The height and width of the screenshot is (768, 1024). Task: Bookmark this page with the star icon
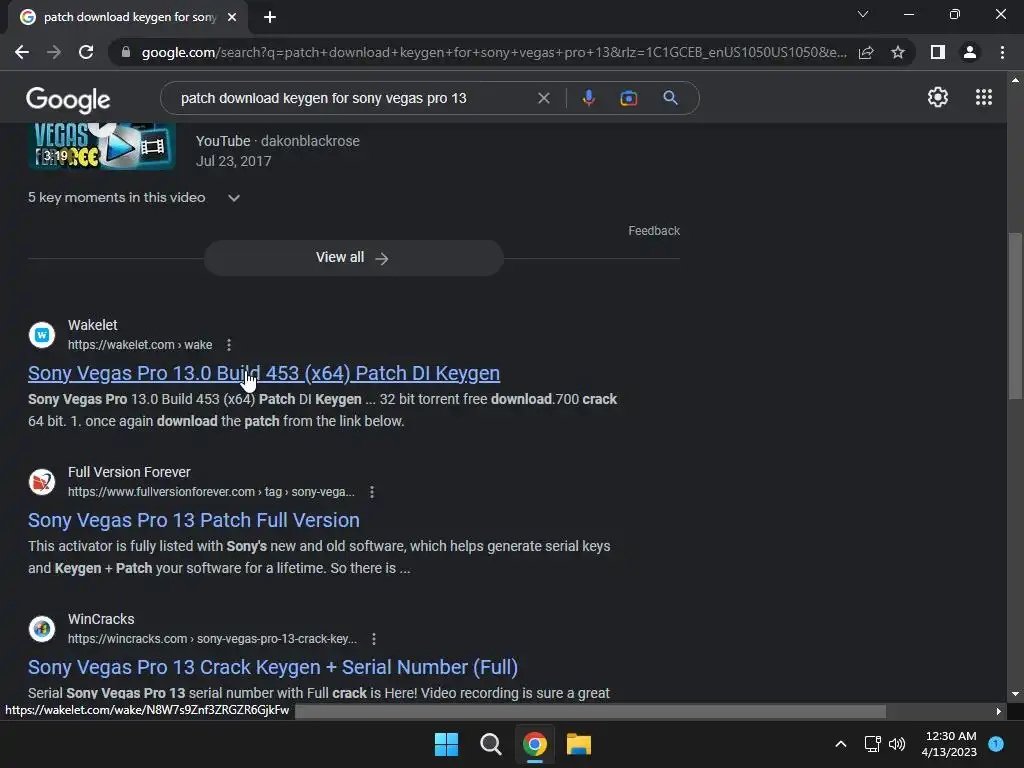point(898,52)
